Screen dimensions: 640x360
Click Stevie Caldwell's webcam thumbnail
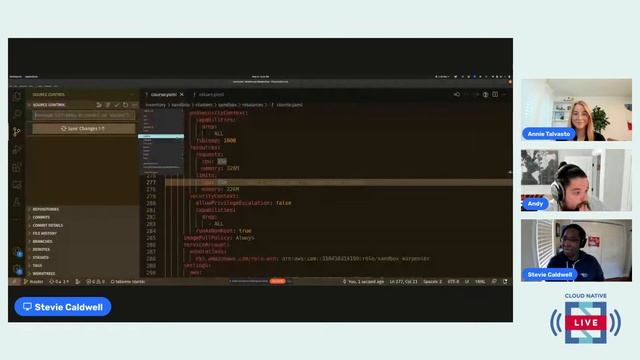coord(576,250)
